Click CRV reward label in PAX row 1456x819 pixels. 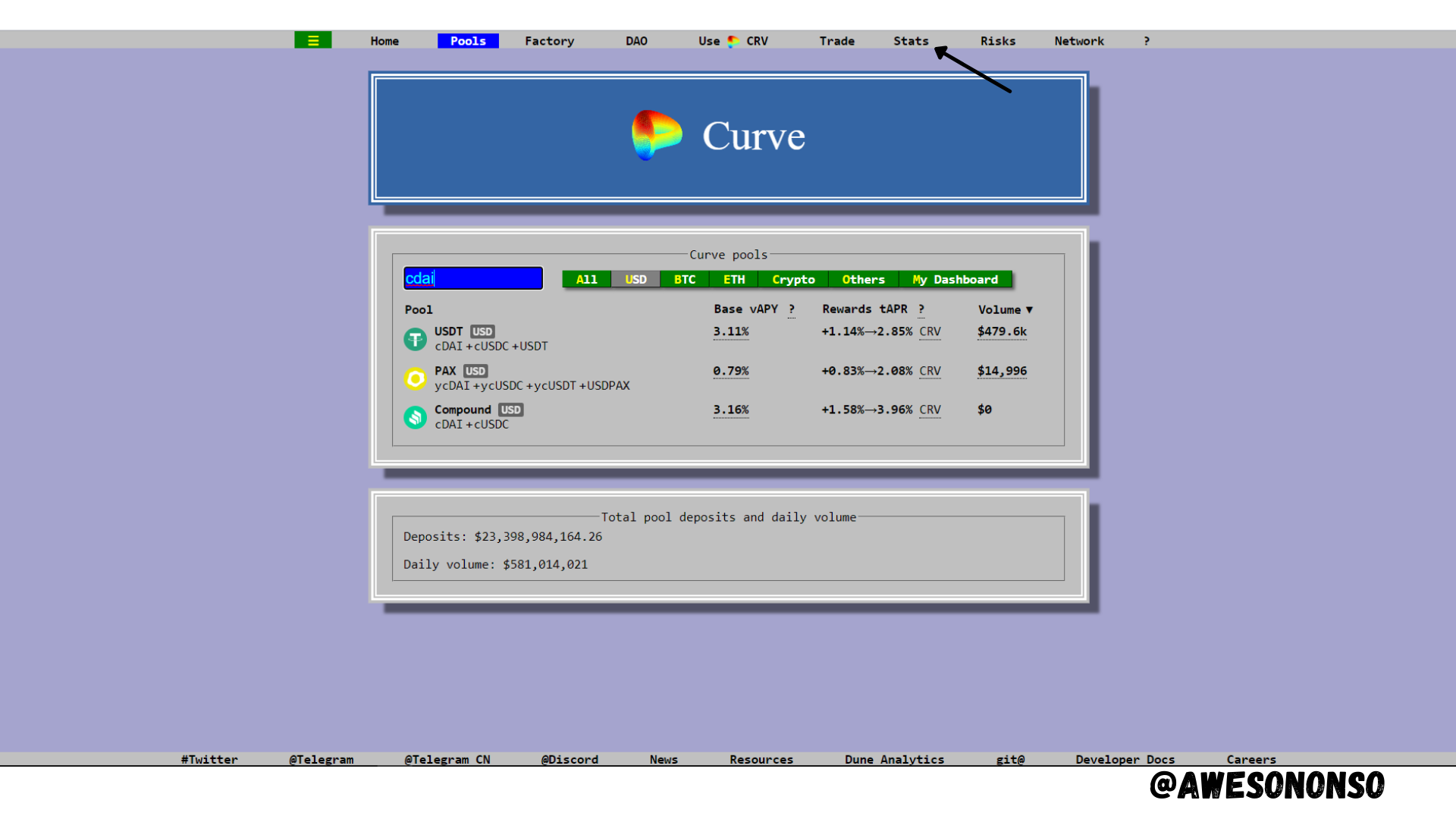click(x=930, y=371)
